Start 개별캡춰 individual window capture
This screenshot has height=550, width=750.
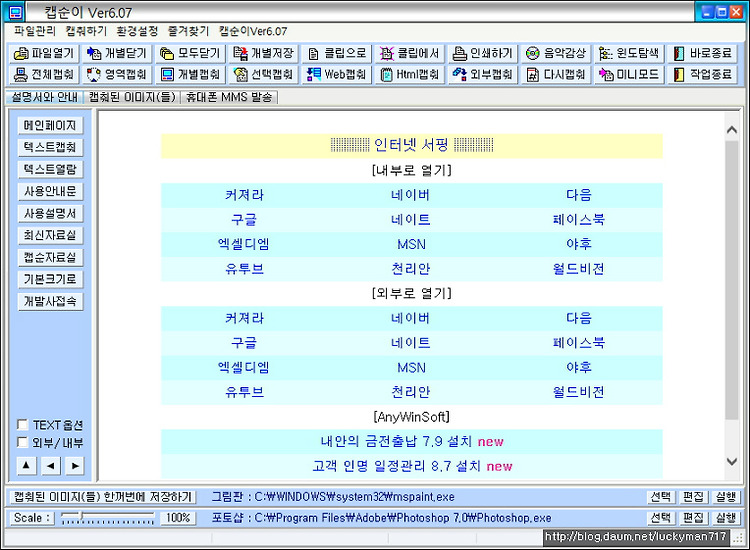tap(190, 74)
